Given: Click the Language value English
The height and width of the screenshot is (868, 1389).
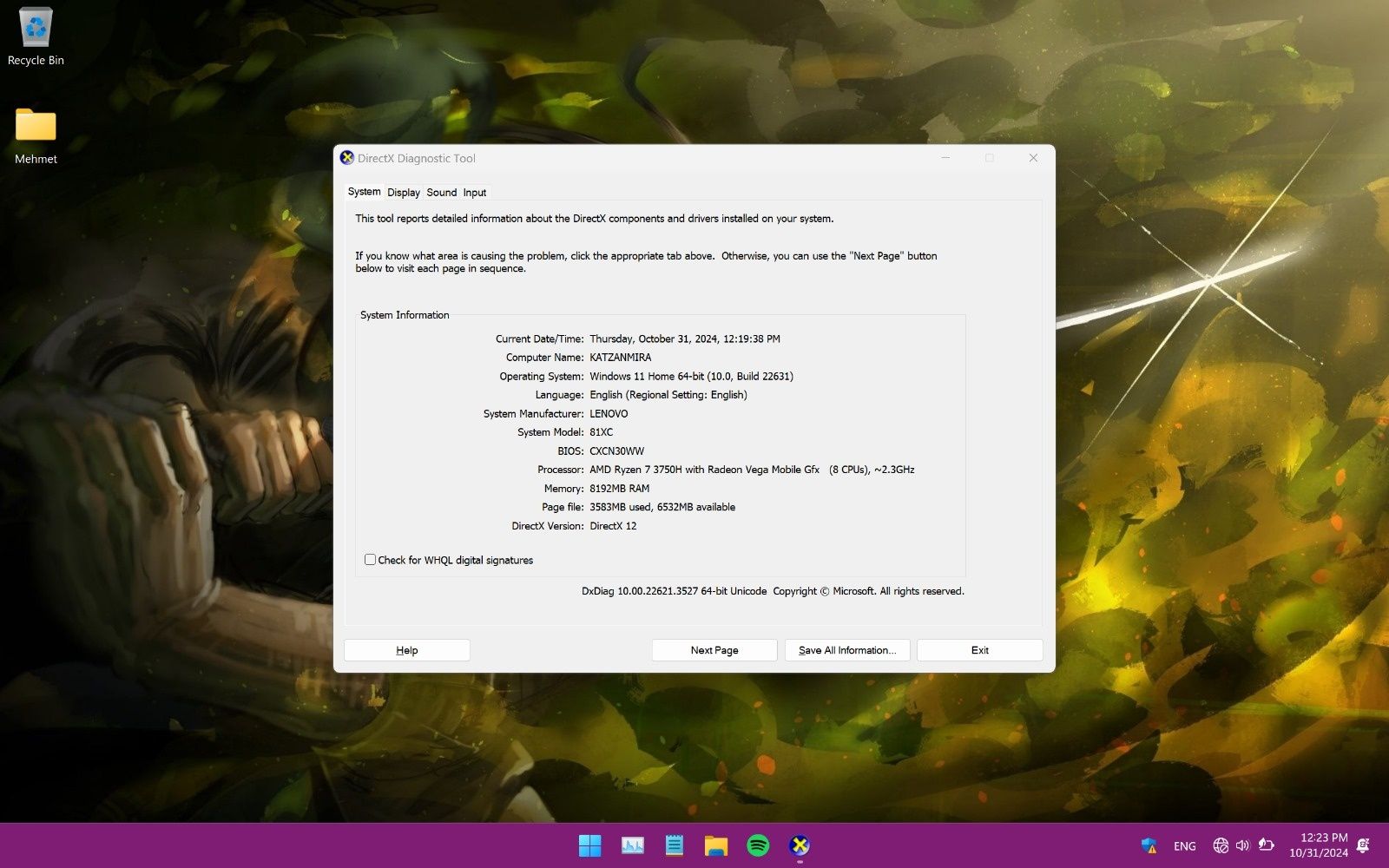Looking at the screenshot, I should (668, 395).
